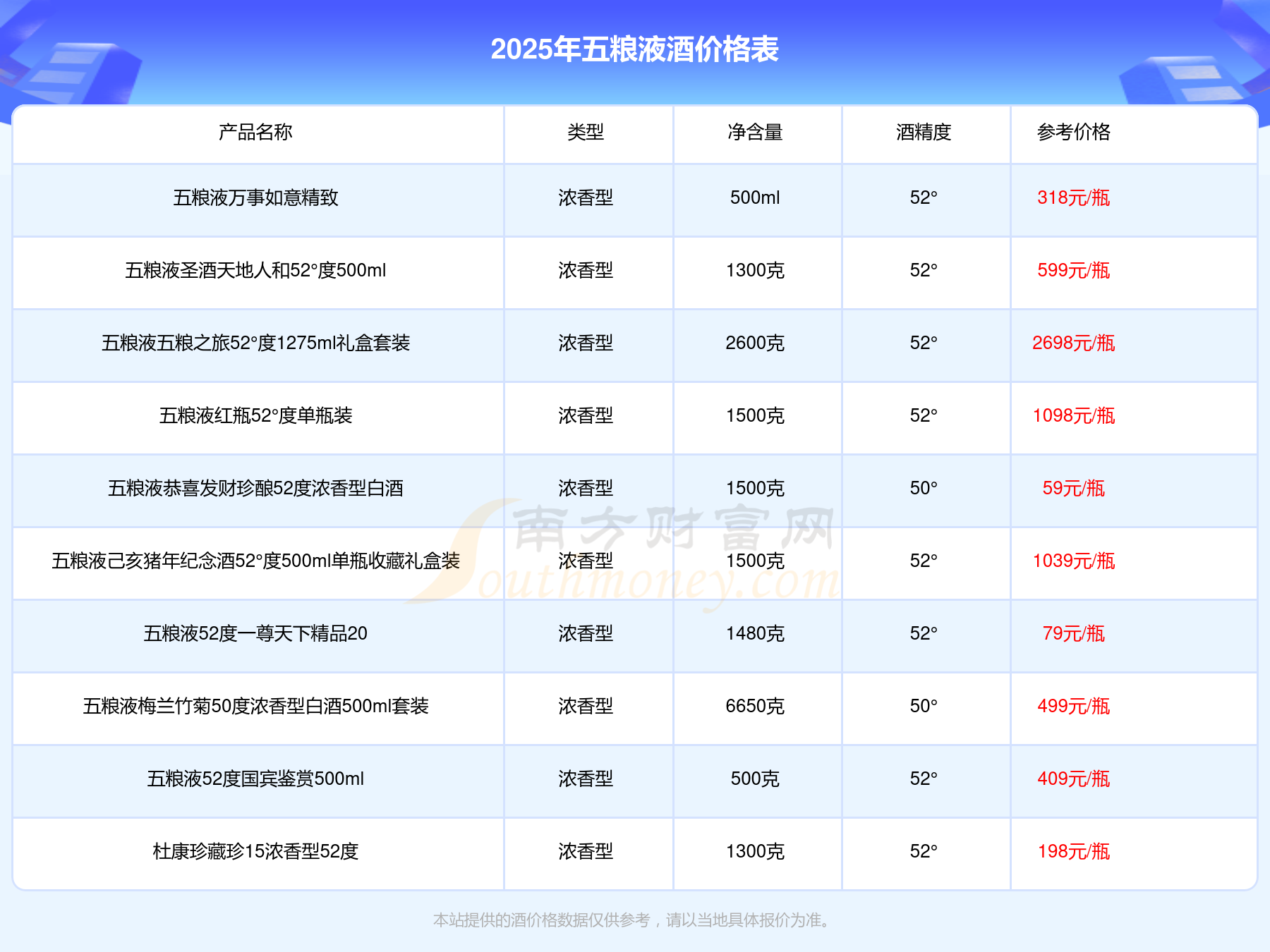Click the 类型 column header

click(586, 132)
